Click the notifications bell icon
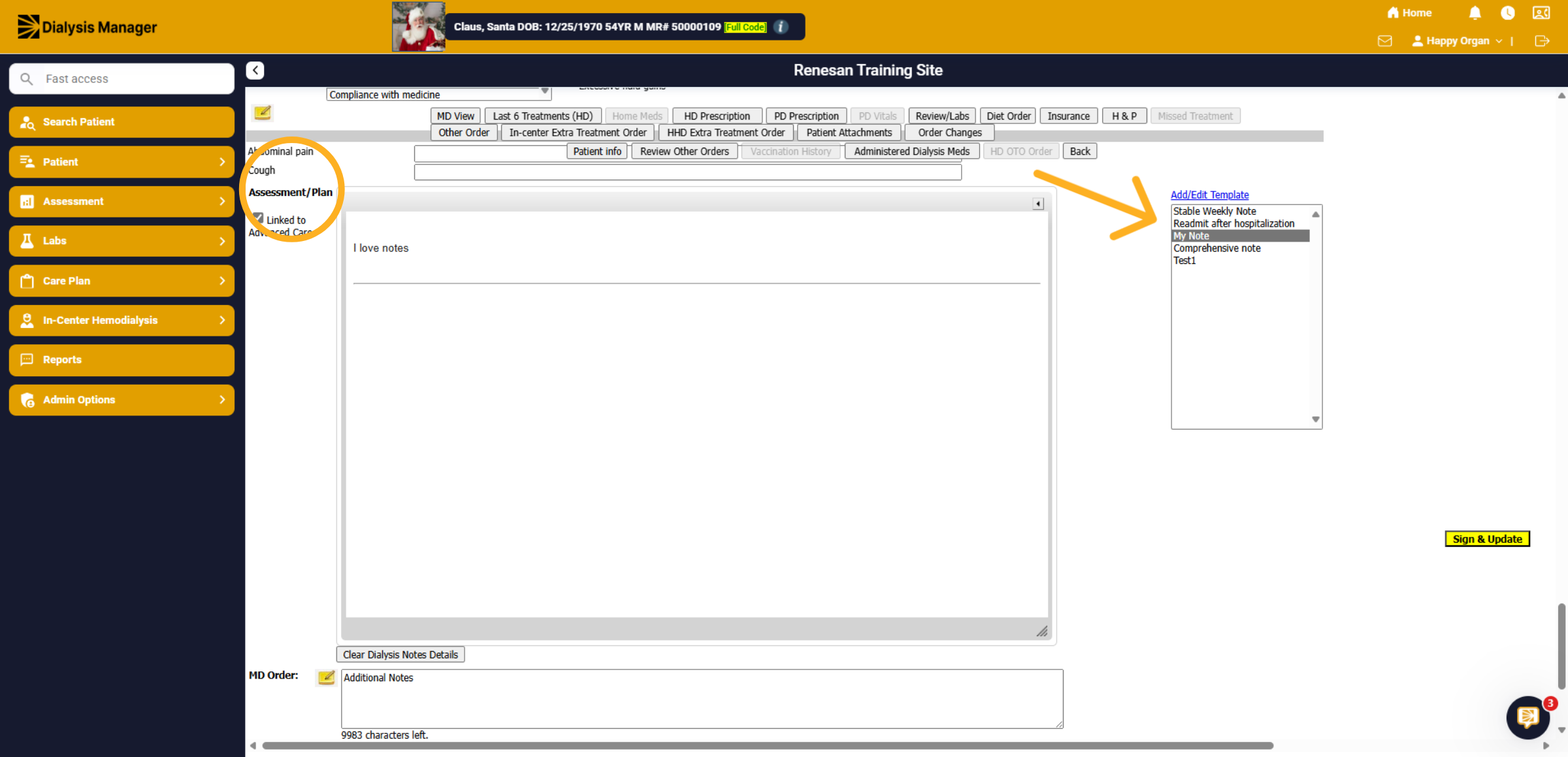 pos(1475,13)
